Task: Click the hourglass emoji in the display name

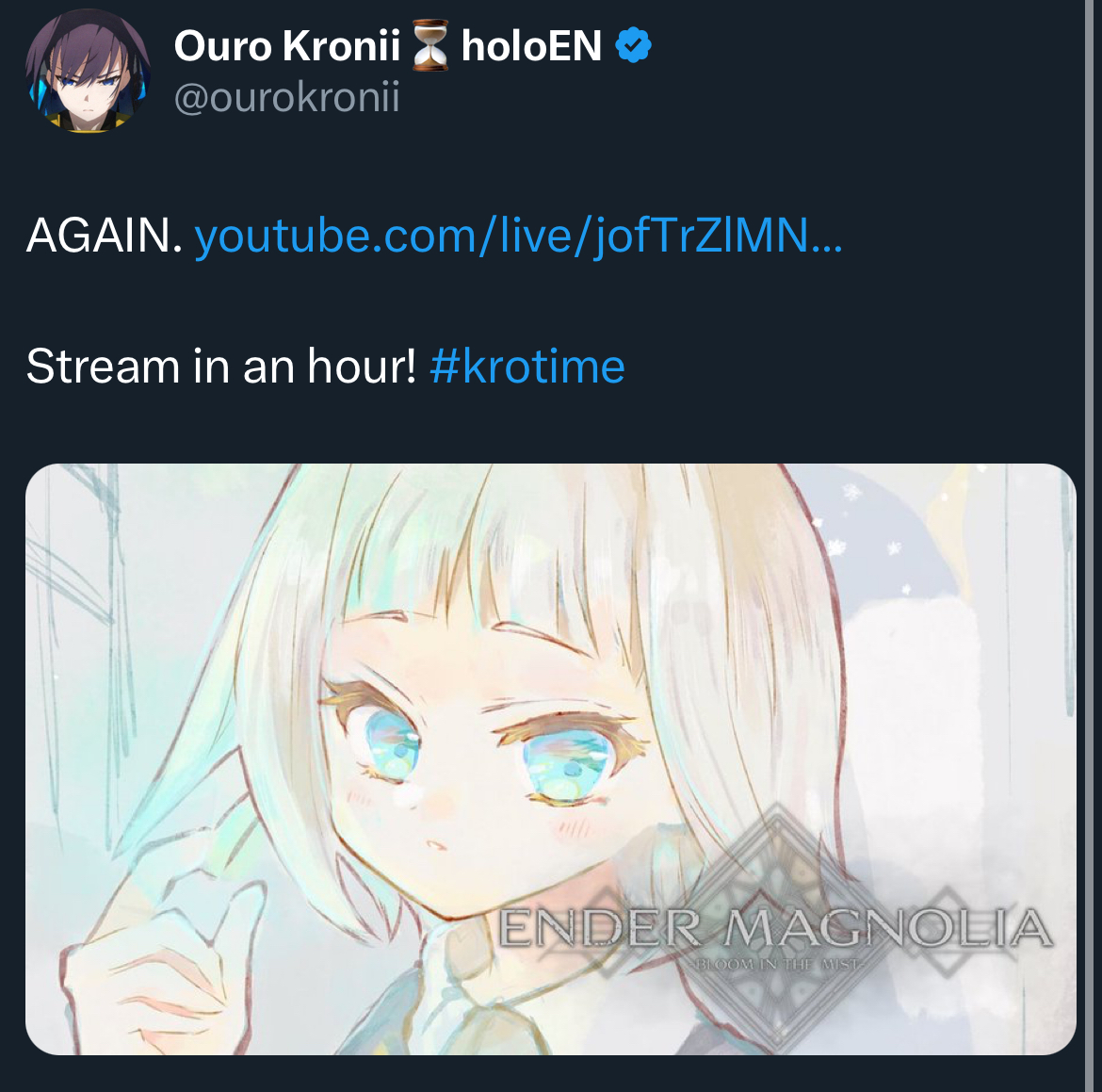Action: pos(430,46)
